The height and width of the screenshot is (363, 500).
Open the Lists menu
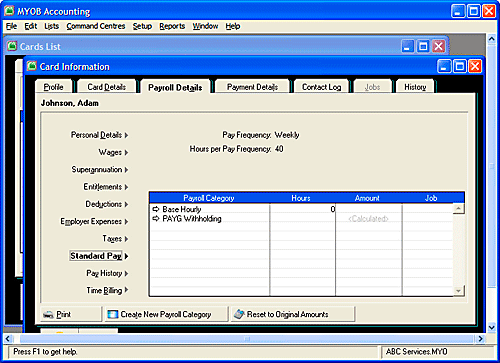coord(52,26)
